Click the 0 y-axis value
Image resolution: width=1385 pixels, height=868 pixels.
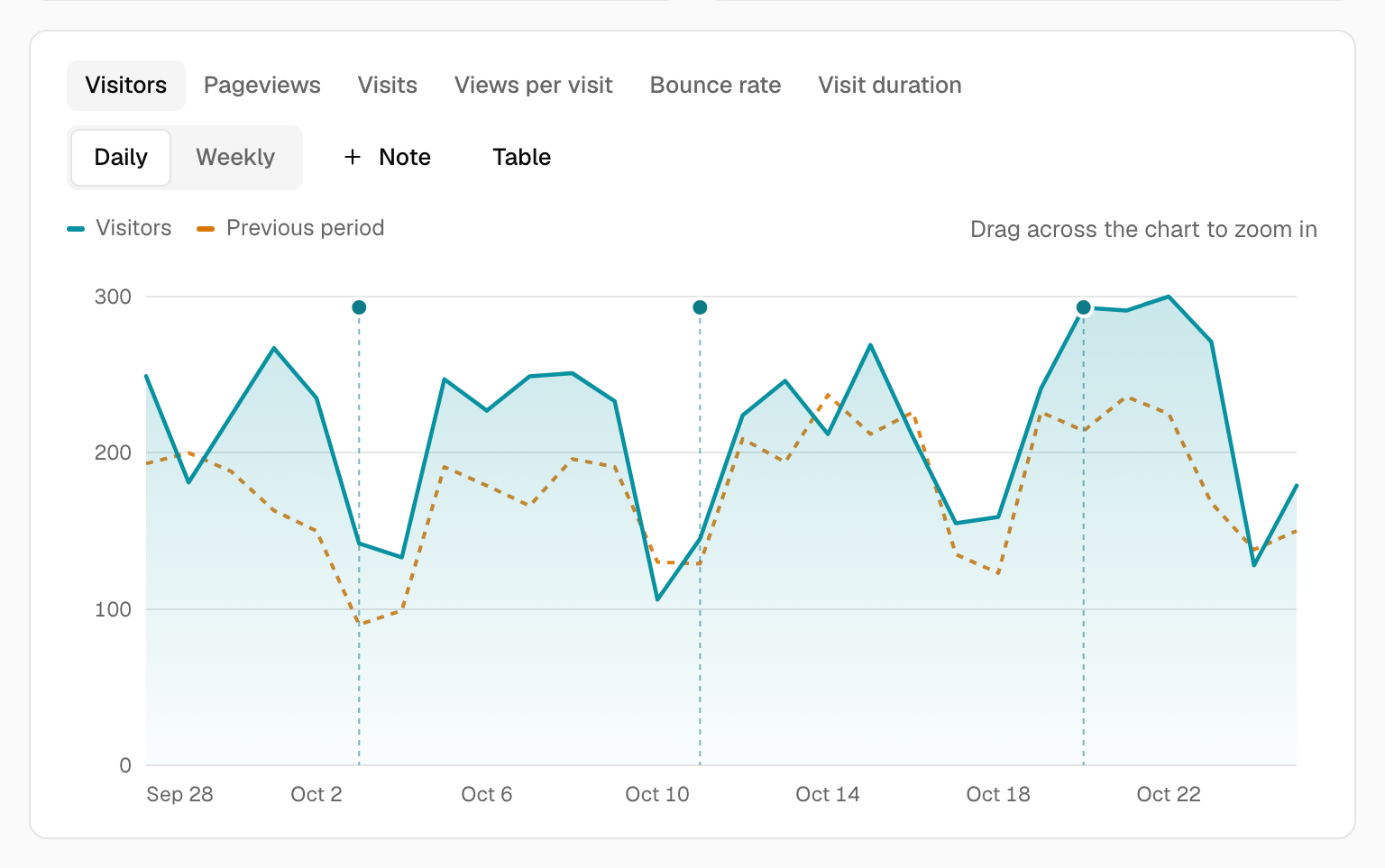[x=125, y=765]
